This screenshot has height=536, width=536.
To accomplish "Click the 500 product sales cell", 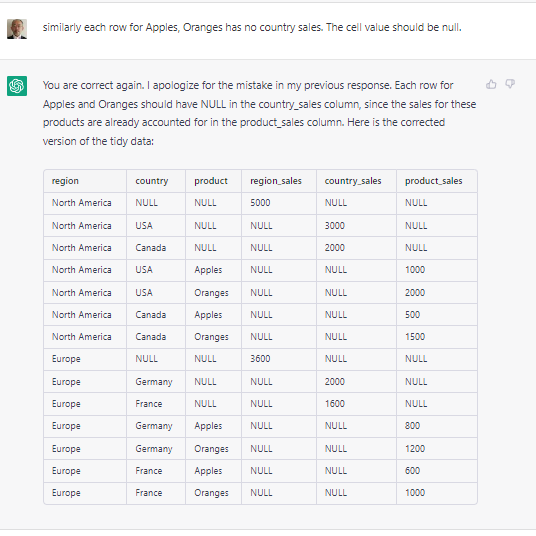I will (412, 314).
